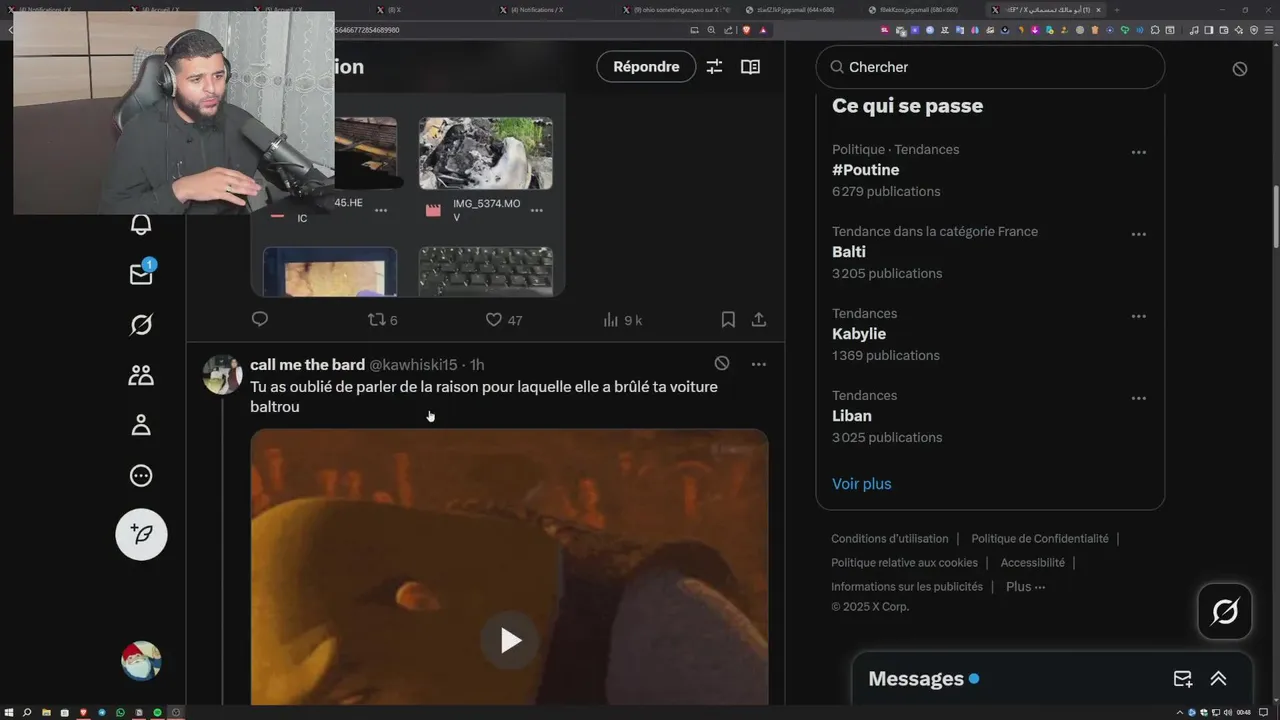Open WhatsApp from the taskbar
The image size is (1280, 720).
pyautogui.click(x=120, y=712)
